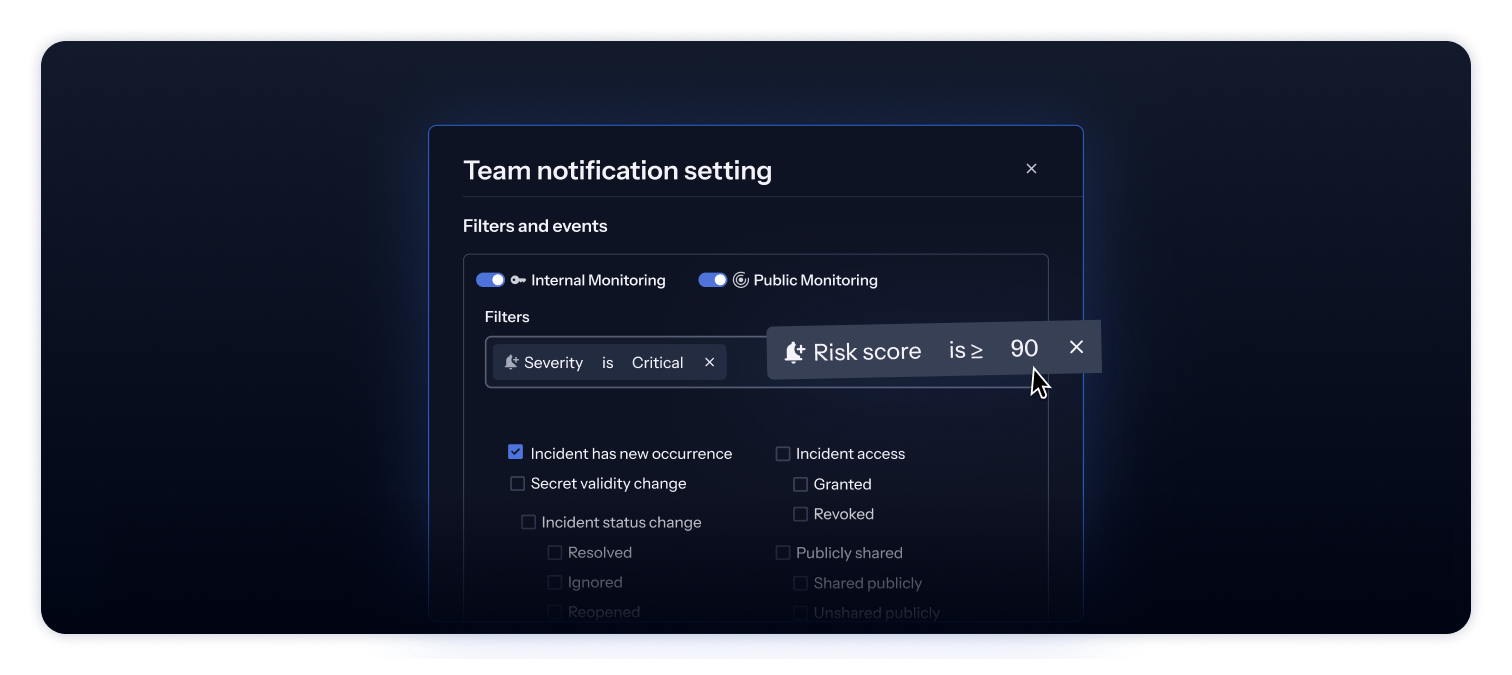Click the Severity field name in filter
This screenshot has width=1512, height=675.
pos(553,363)
